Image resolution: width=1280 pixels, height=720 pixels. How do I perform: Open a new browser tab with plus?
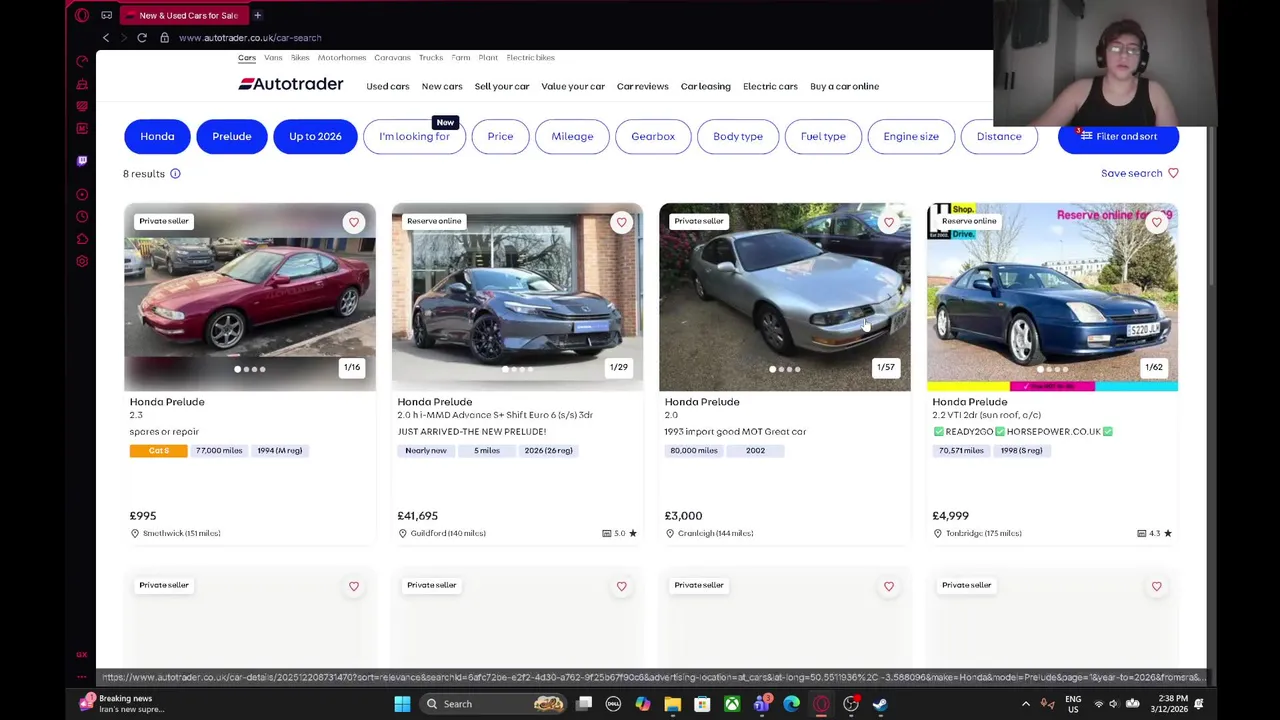(x=257, y=15)
